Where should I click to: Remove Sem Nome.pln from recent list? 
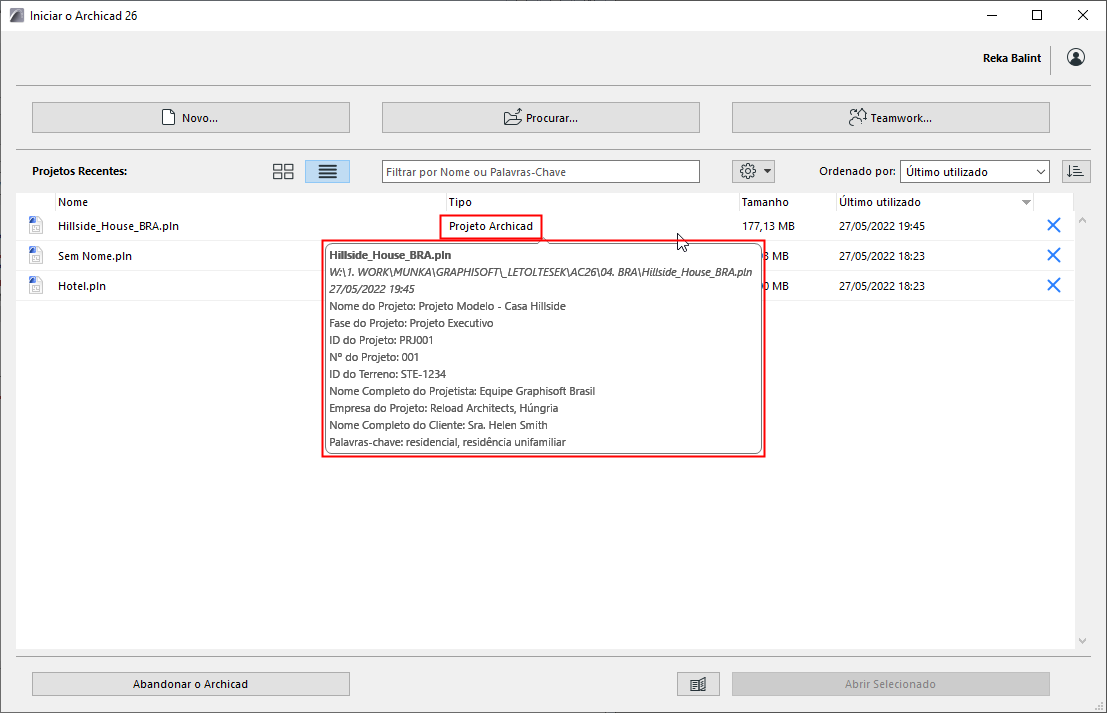coord(1053,255)
